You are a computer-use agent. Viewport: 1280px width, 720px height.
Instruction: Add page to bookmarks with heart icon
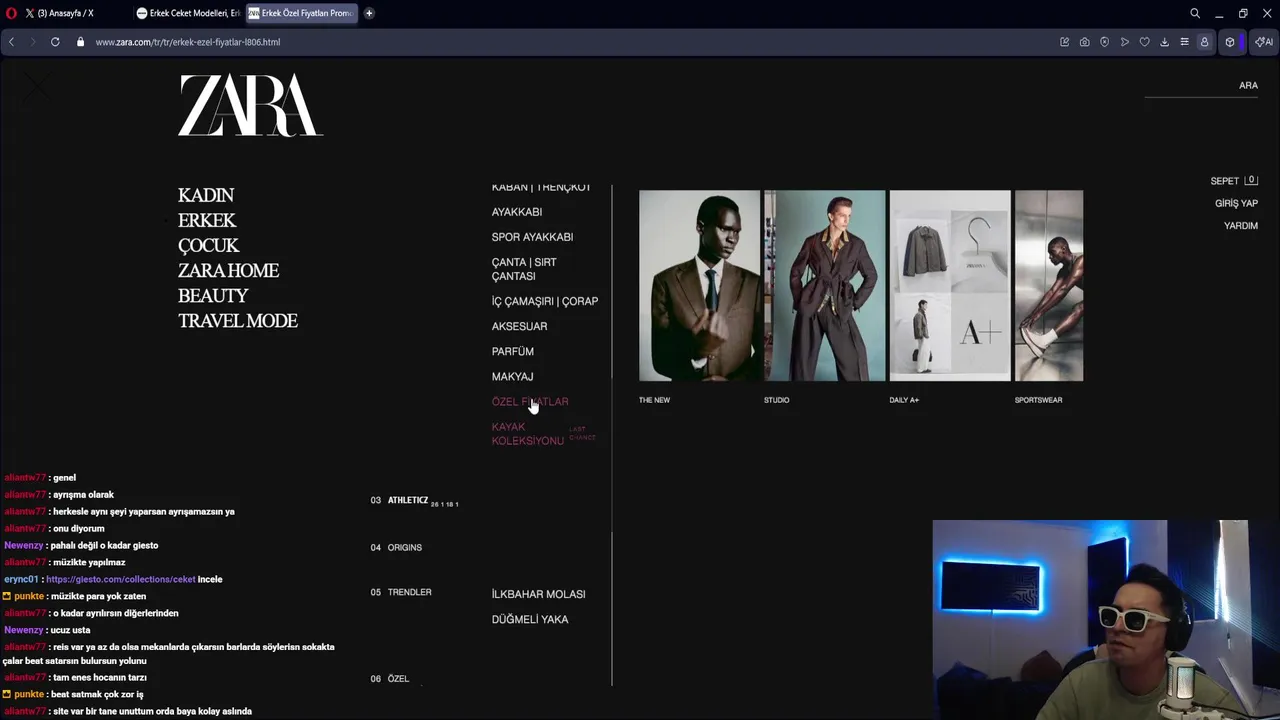[1144, 42]
